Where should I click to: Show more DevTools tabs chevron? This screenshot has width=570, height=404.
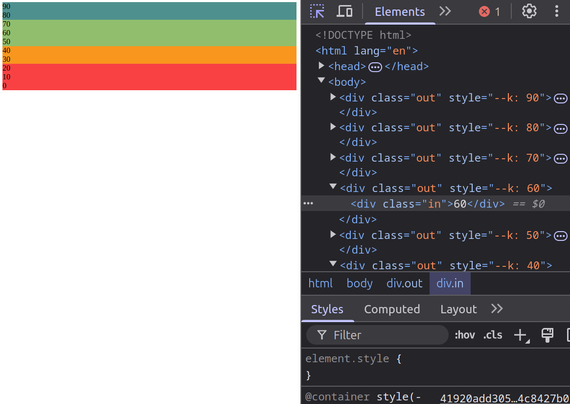click(445, 11)
